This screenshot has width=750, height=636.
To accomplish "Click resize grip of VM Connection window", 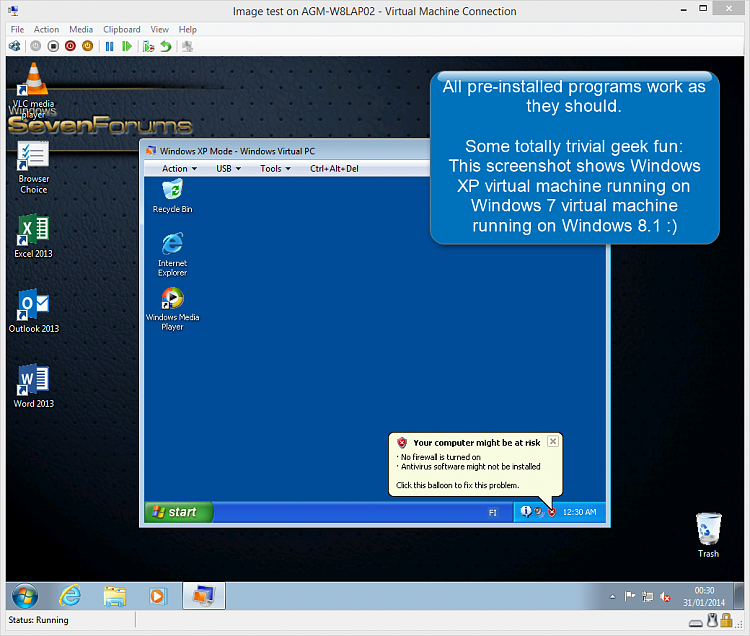I will coord(739,625).
